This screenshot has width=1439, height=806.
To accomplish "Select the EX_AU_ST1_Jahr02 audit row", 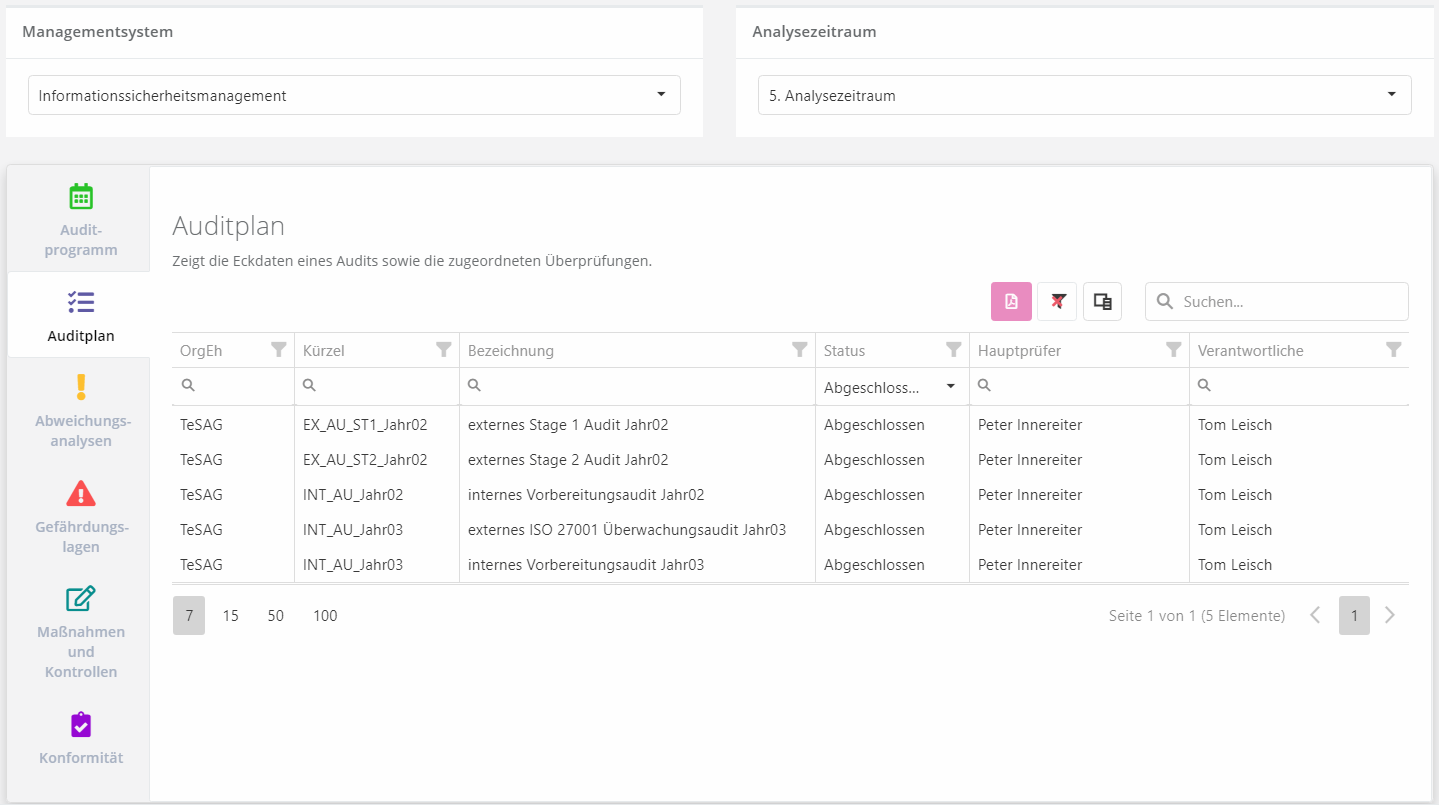I will point(568,425).
